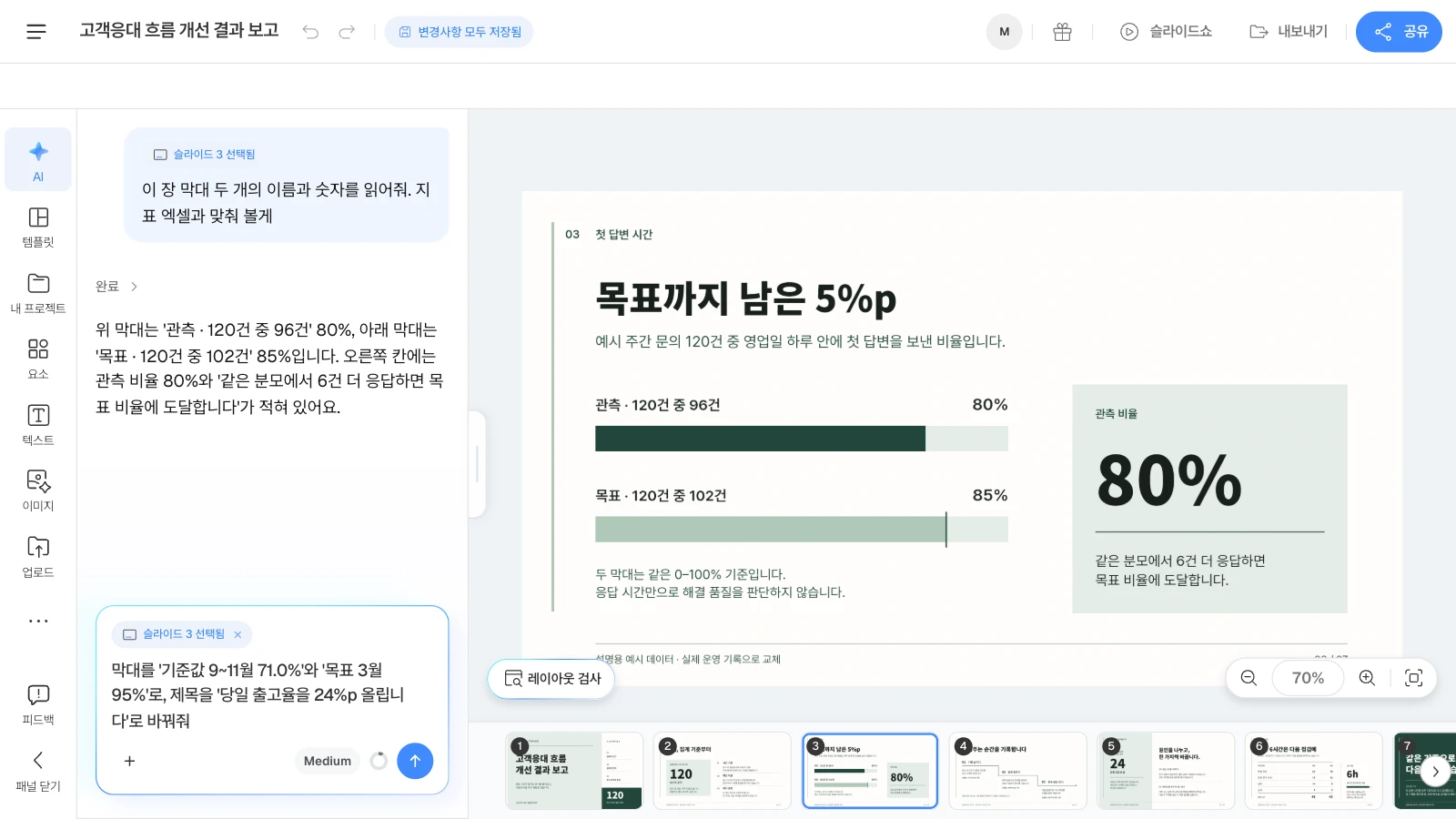Open the 70% zoom level control
1456x819 pixels.
click(1308, 678)
